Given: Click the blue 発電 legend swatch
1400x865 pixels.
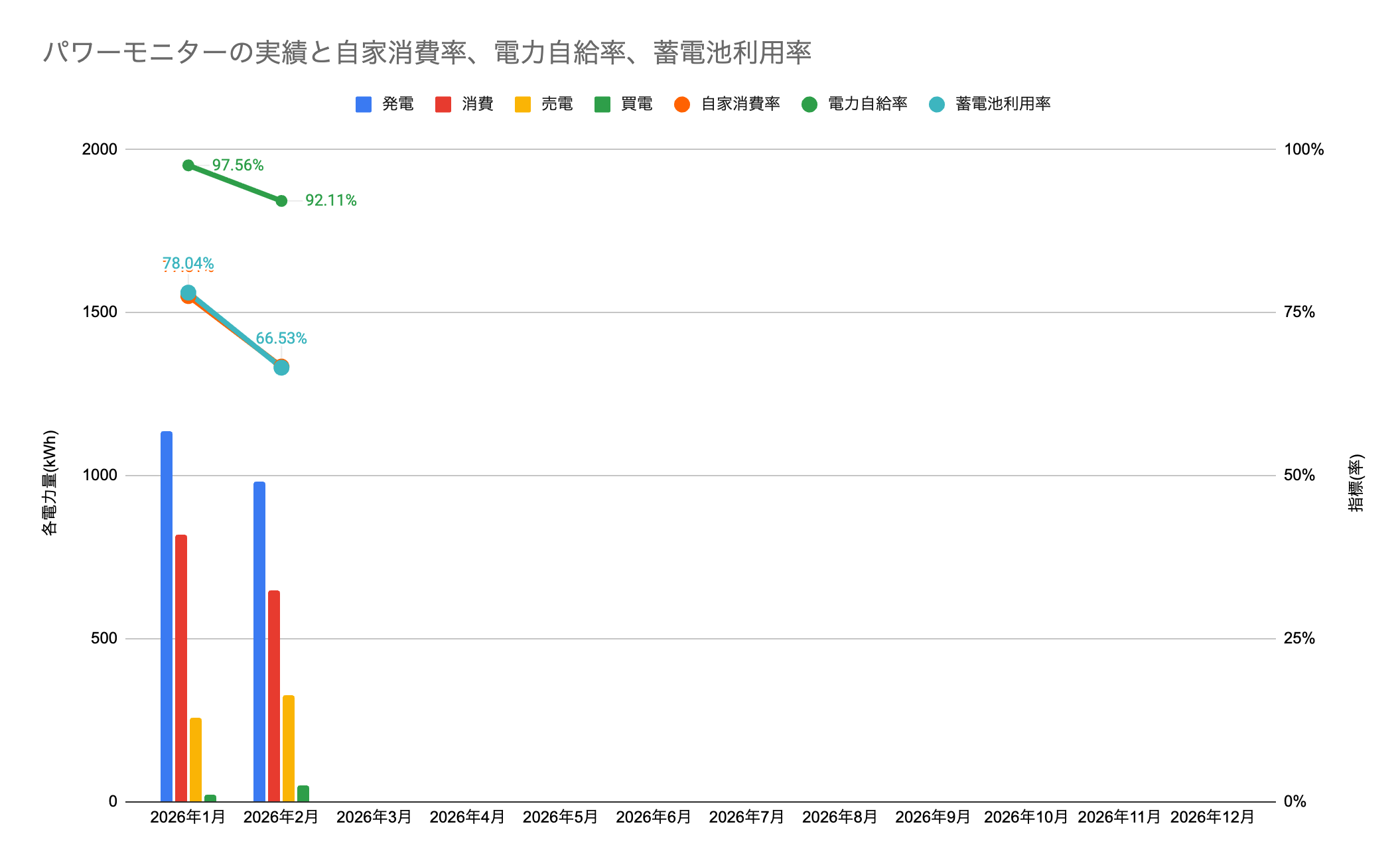Looking at the screenshot, I should pyautogui.click(x=363, y=104).
